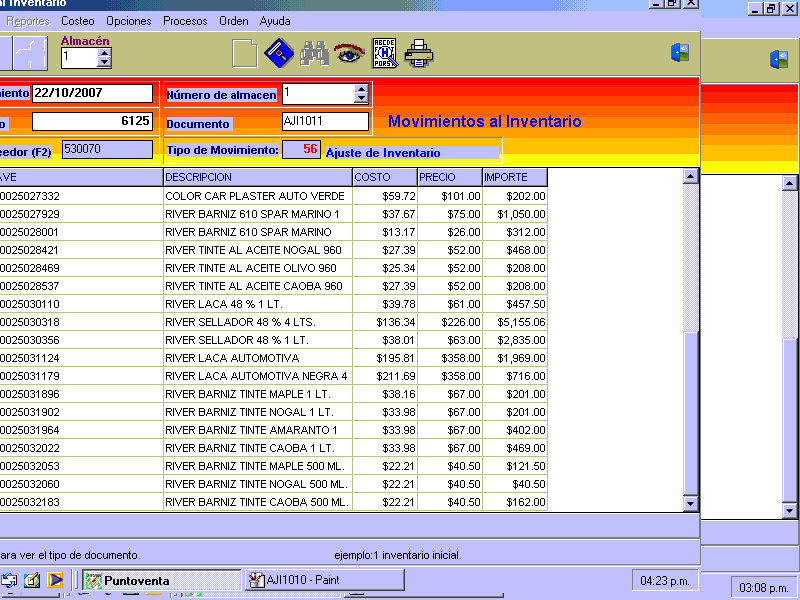Click the Documento field AJI1011

pyautogui.click(x=325, y=122)
